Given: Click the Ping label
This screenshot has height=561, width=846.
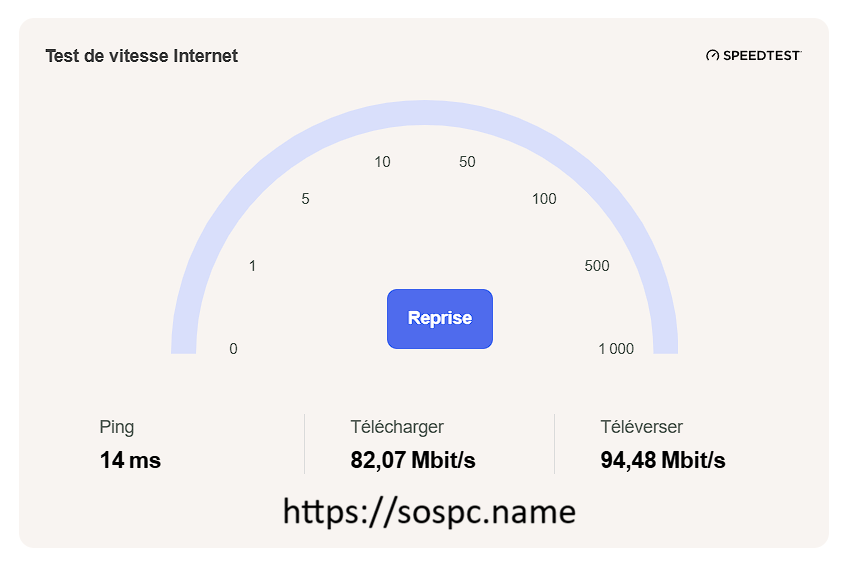Looking at the screenshot, I should [117, 427].
